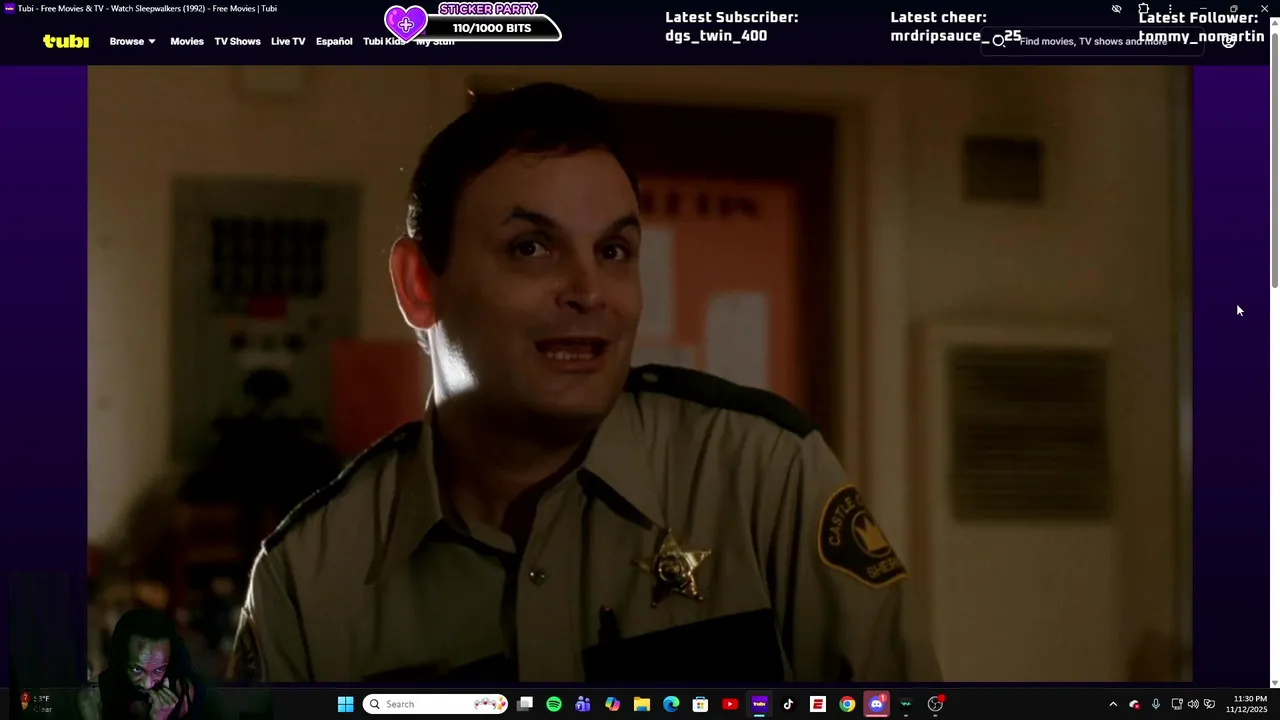
Task: Click the OneDrive sync error tray icon
Action: click(1134, 704)
